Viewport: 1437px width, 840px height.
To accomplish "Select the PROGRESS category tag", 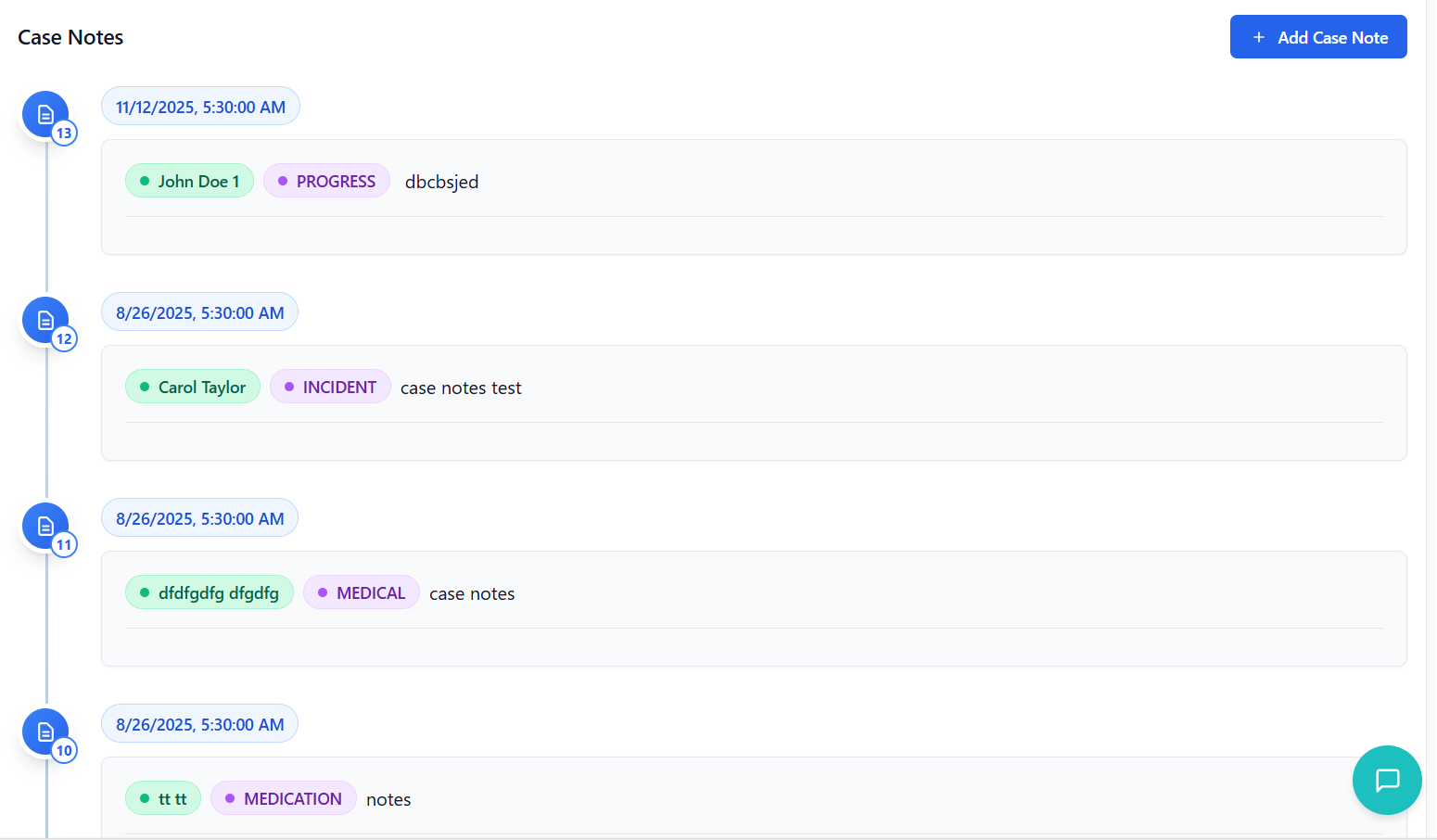I will pyautogui.click(x=326, y=182).
